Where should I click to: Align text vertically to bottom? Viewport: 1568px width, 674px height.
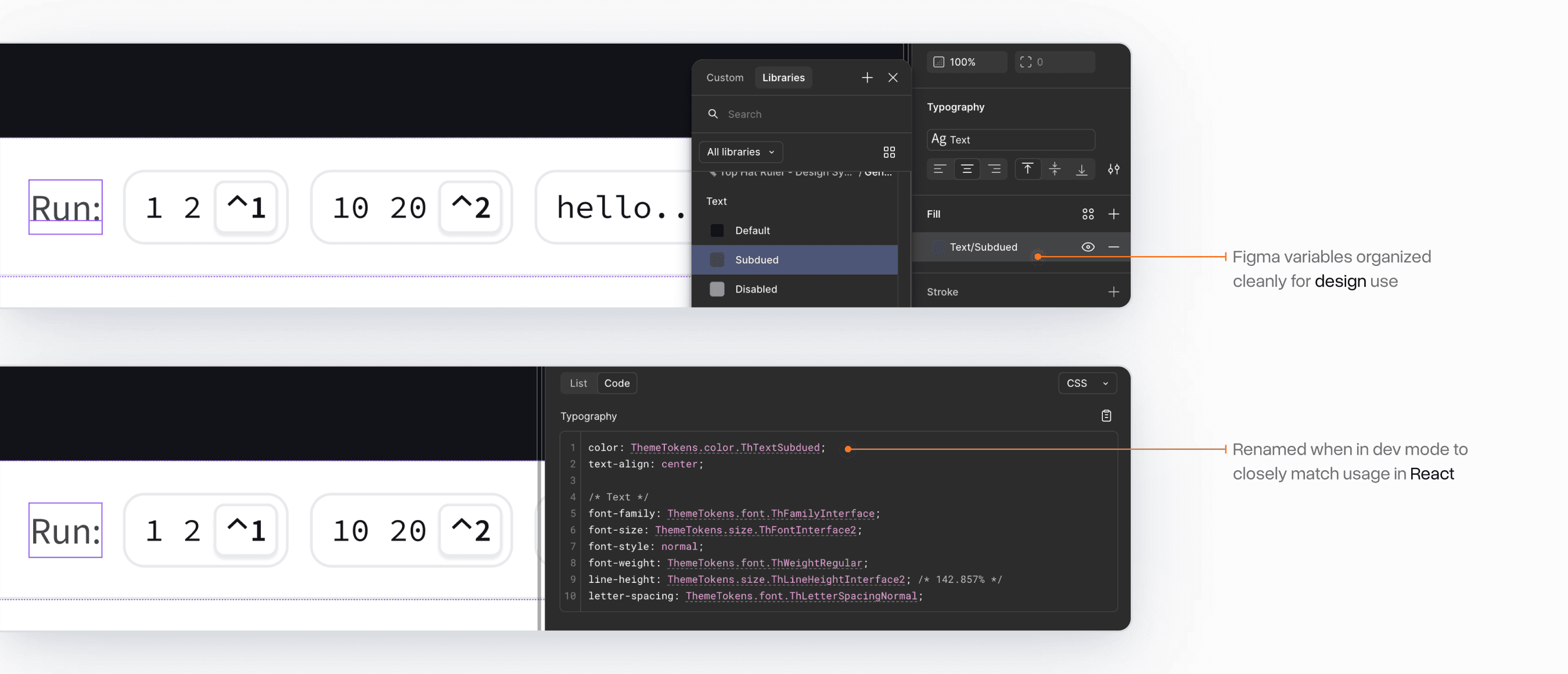[1083, 169]
